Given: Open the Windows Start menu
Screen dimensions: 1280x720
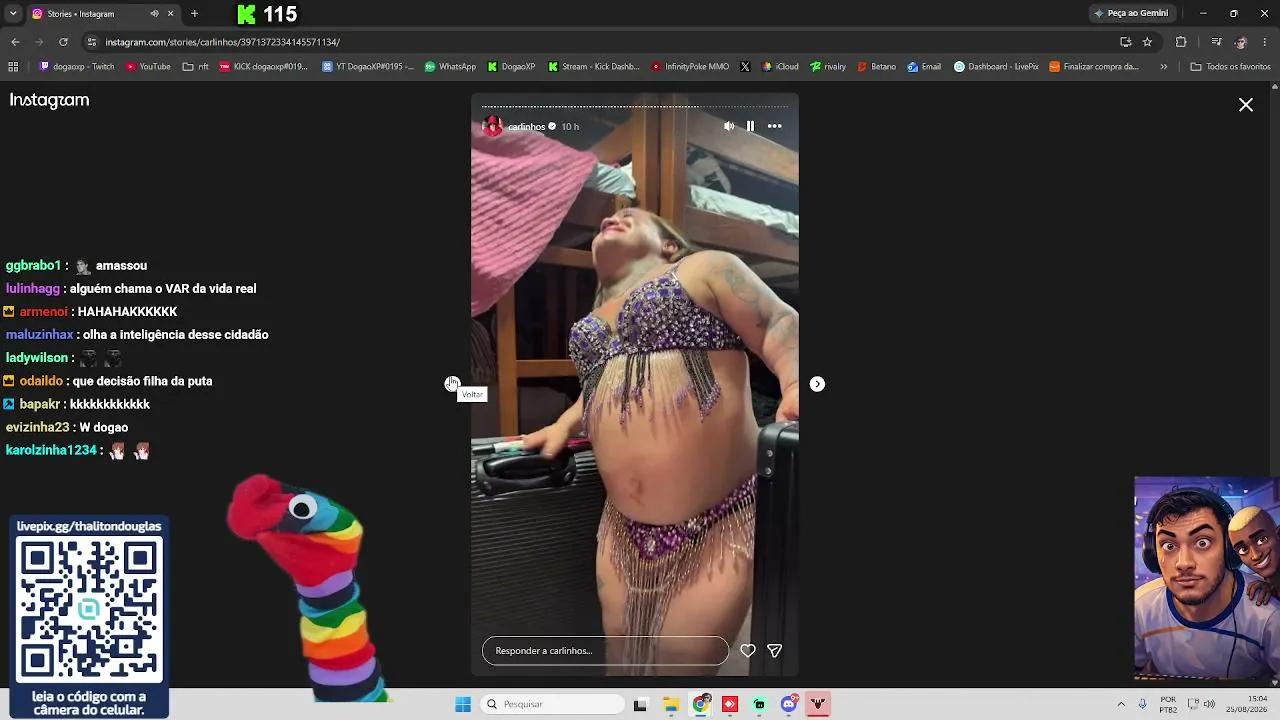Looking at the screenshot, I should click(x=463, y=704).
